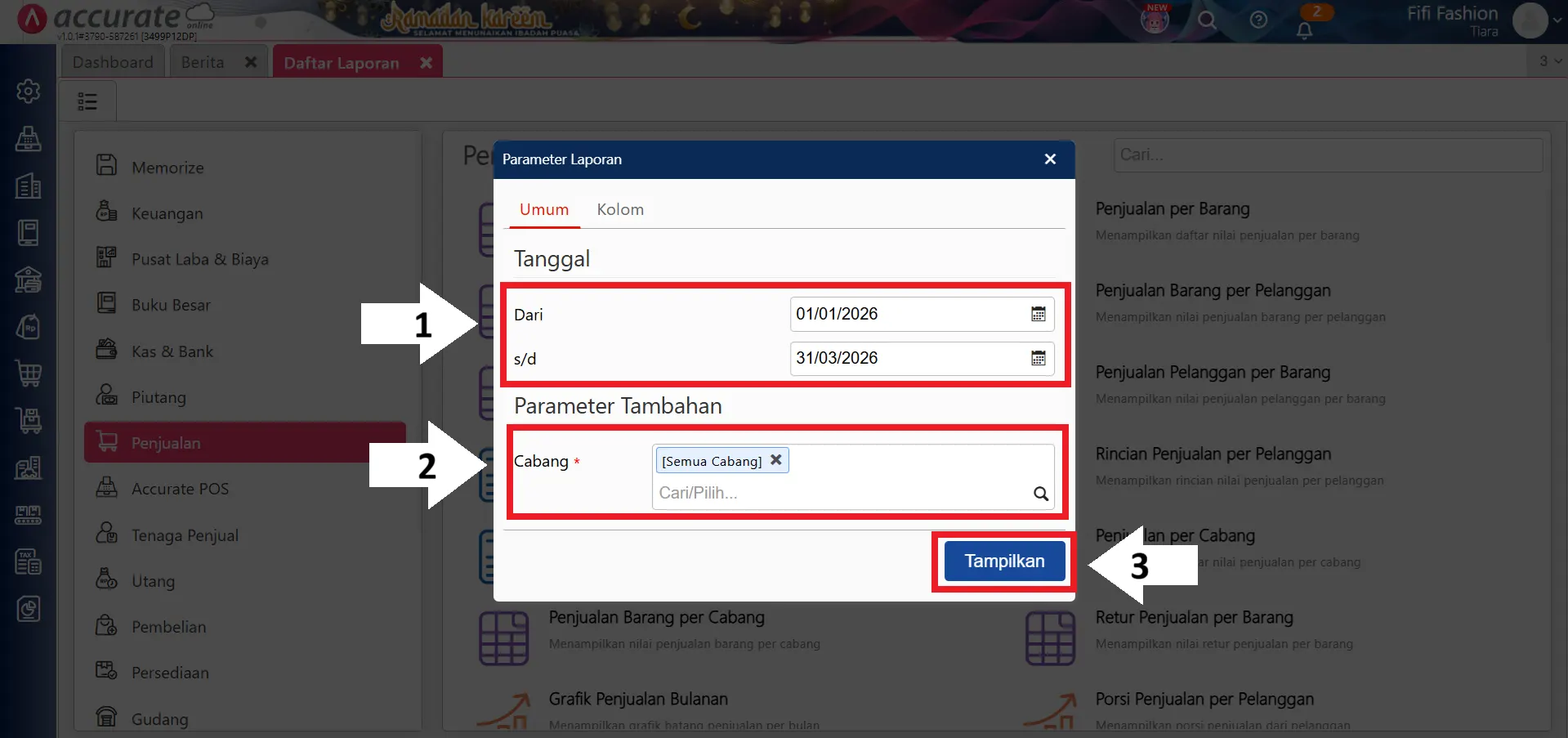
Task: Open the search magnifier in the top bar
Action: 1207,20
